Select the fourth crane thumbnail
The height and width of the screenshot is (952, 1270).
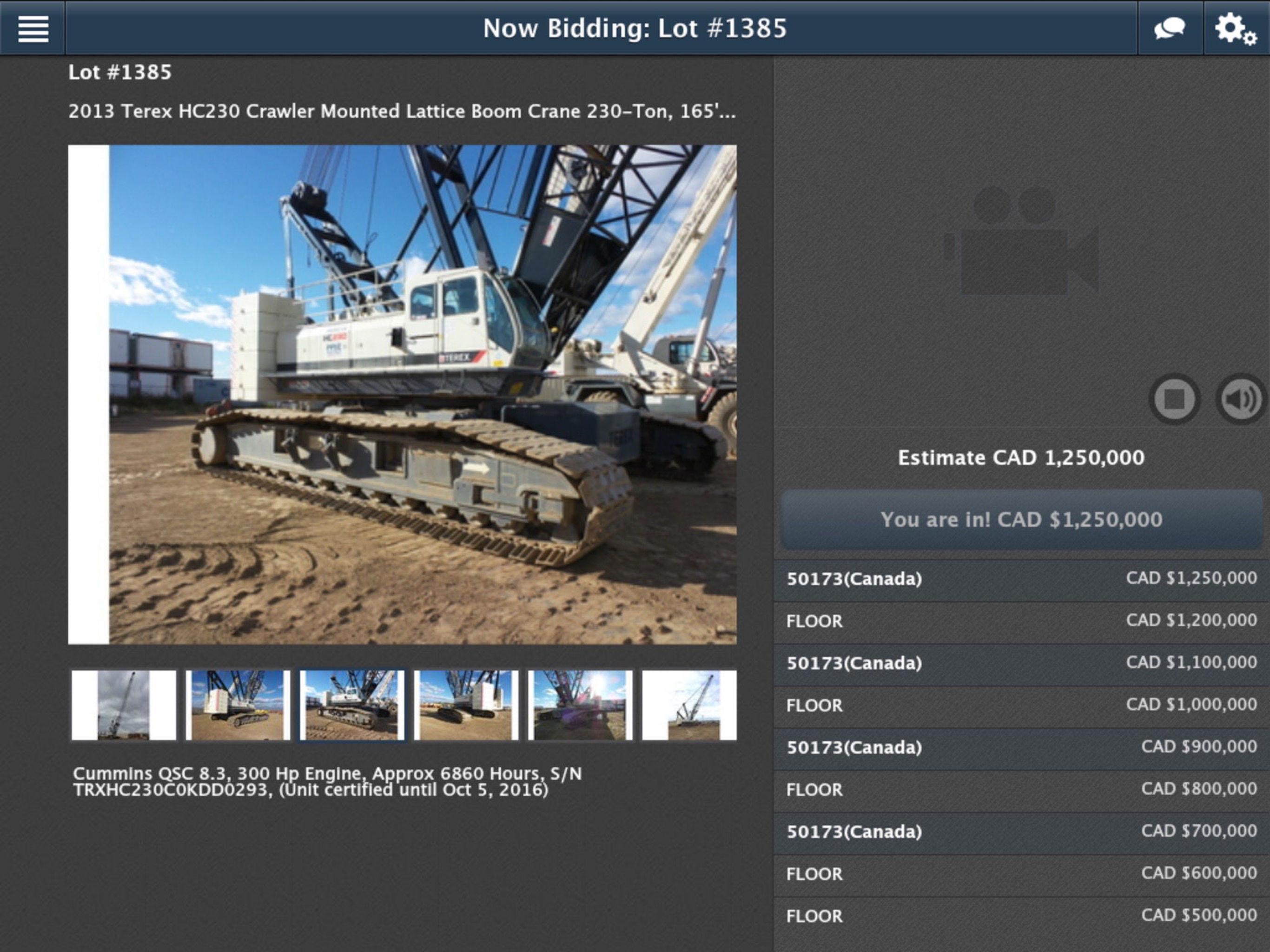(x=466, y=705)
